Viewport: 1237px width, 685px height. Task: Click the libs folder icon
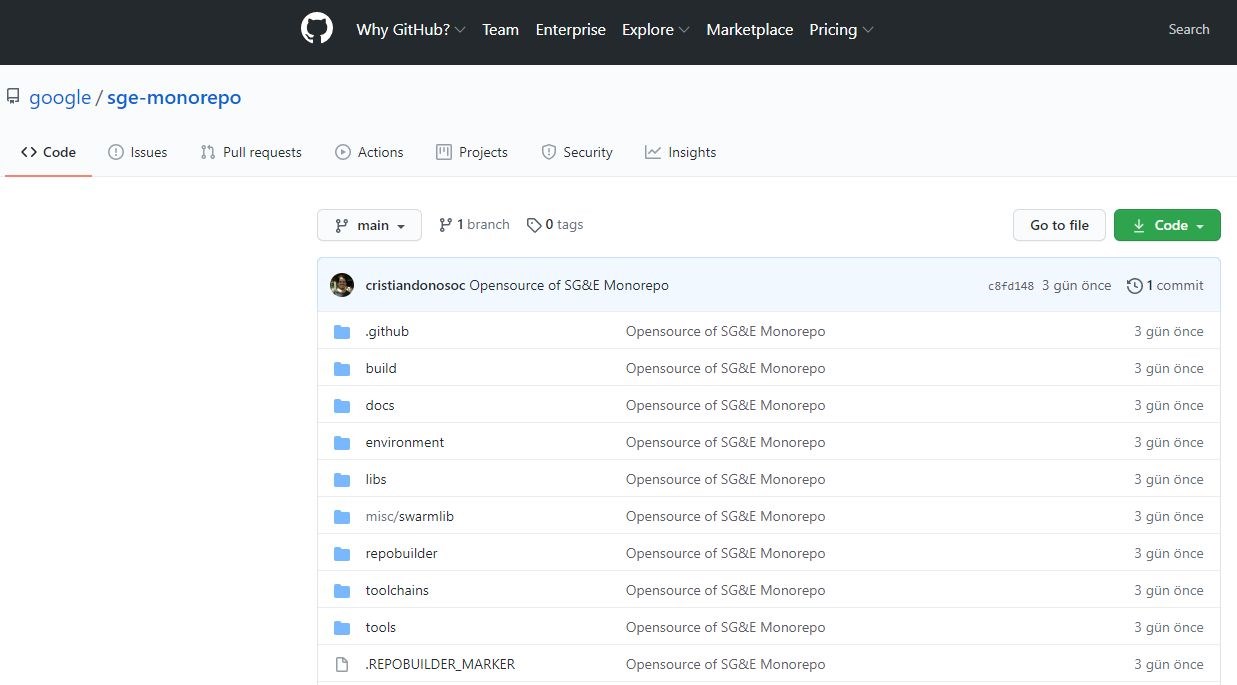point(342,479)
